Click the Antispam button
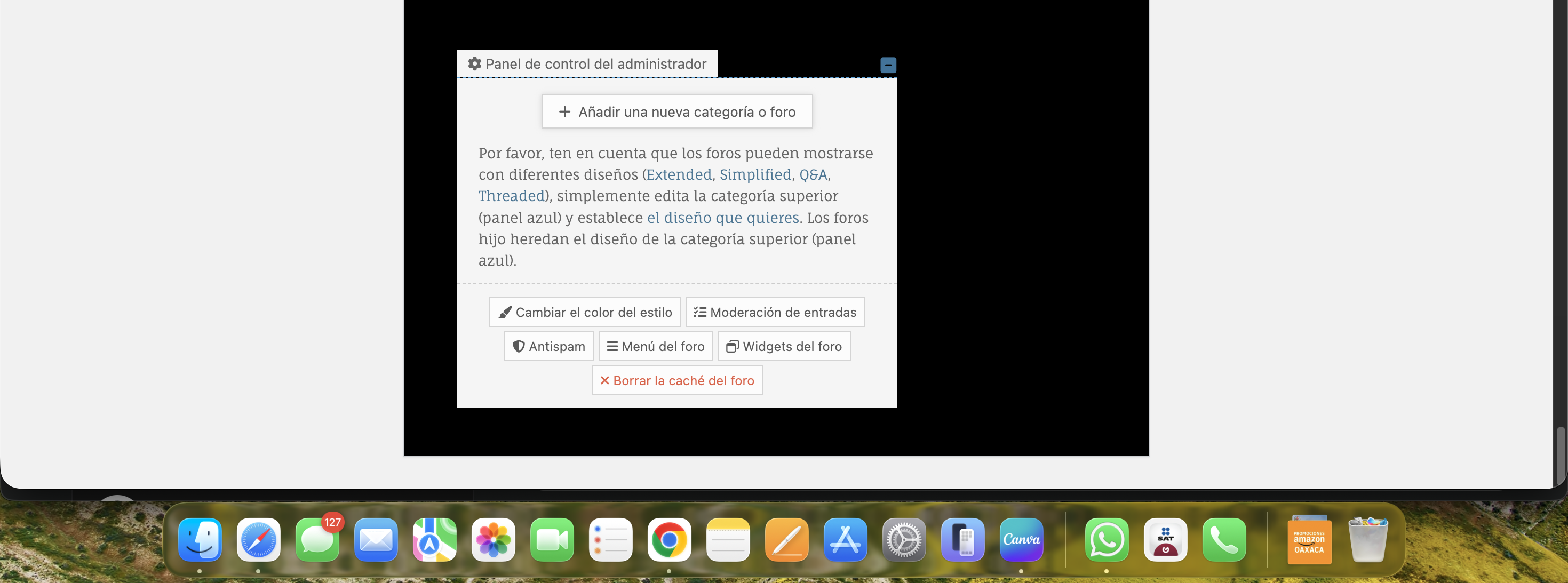The image size is (1568, 583). click(x=548, y=346)
